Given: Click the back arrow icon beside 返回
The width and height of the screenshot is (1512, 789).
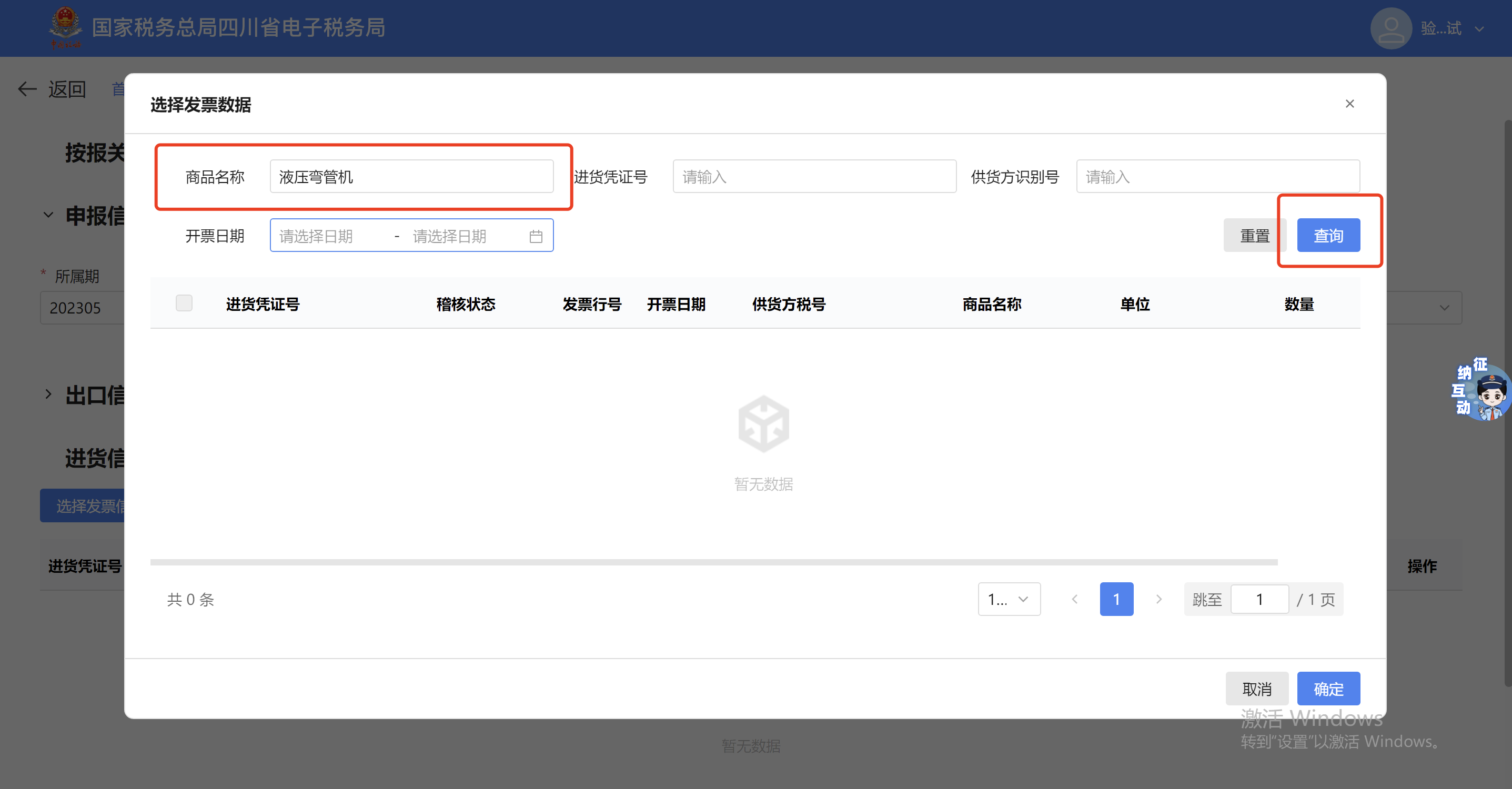Looking at the screenshot, I should coord(27,89).
